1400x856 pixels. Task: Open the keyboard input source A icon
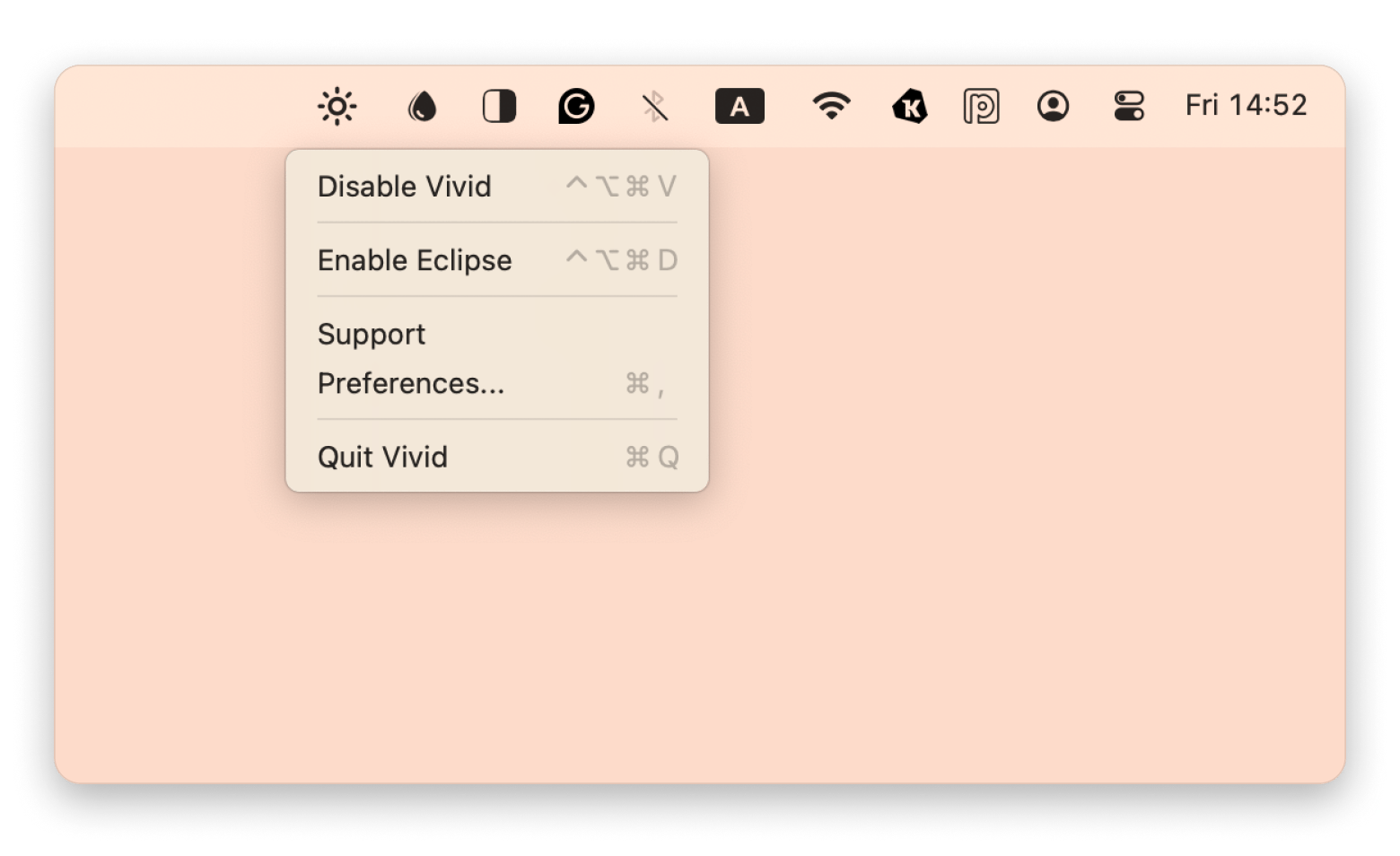pos(739,107)
